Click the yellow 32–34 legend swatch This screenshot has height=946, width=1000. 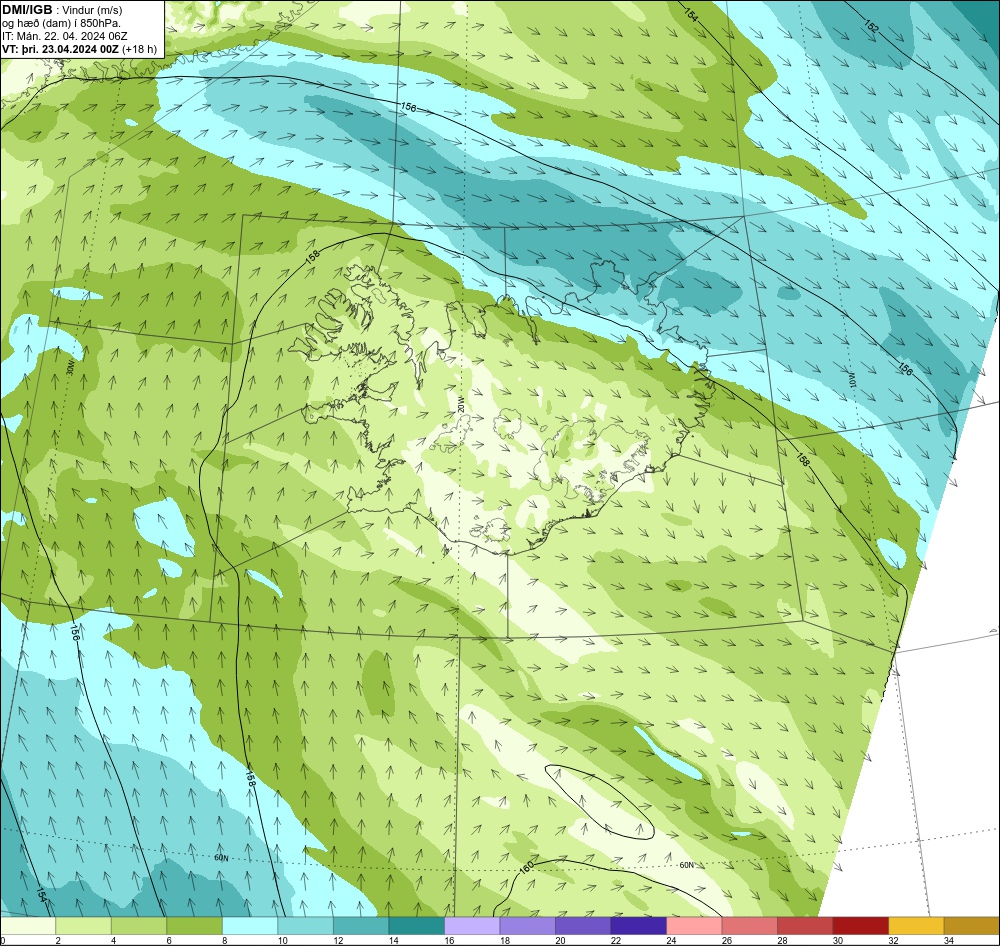[916, 926]
